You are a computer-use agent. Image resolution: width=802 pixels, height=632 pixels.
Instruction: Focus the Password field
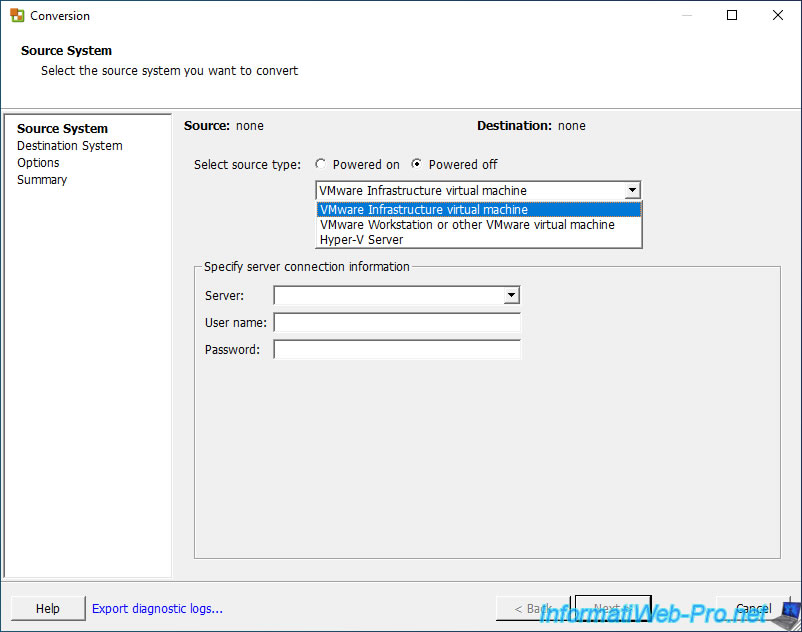[x=397, y=350]
